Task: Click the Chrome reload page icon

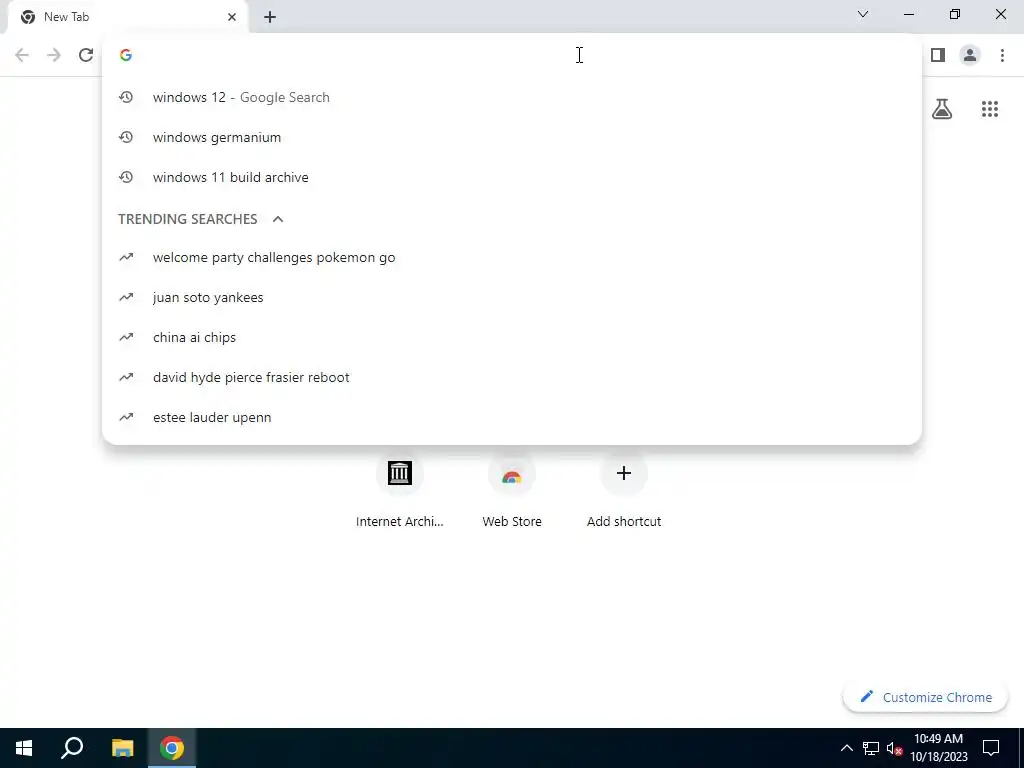Action: coord(86,55)
